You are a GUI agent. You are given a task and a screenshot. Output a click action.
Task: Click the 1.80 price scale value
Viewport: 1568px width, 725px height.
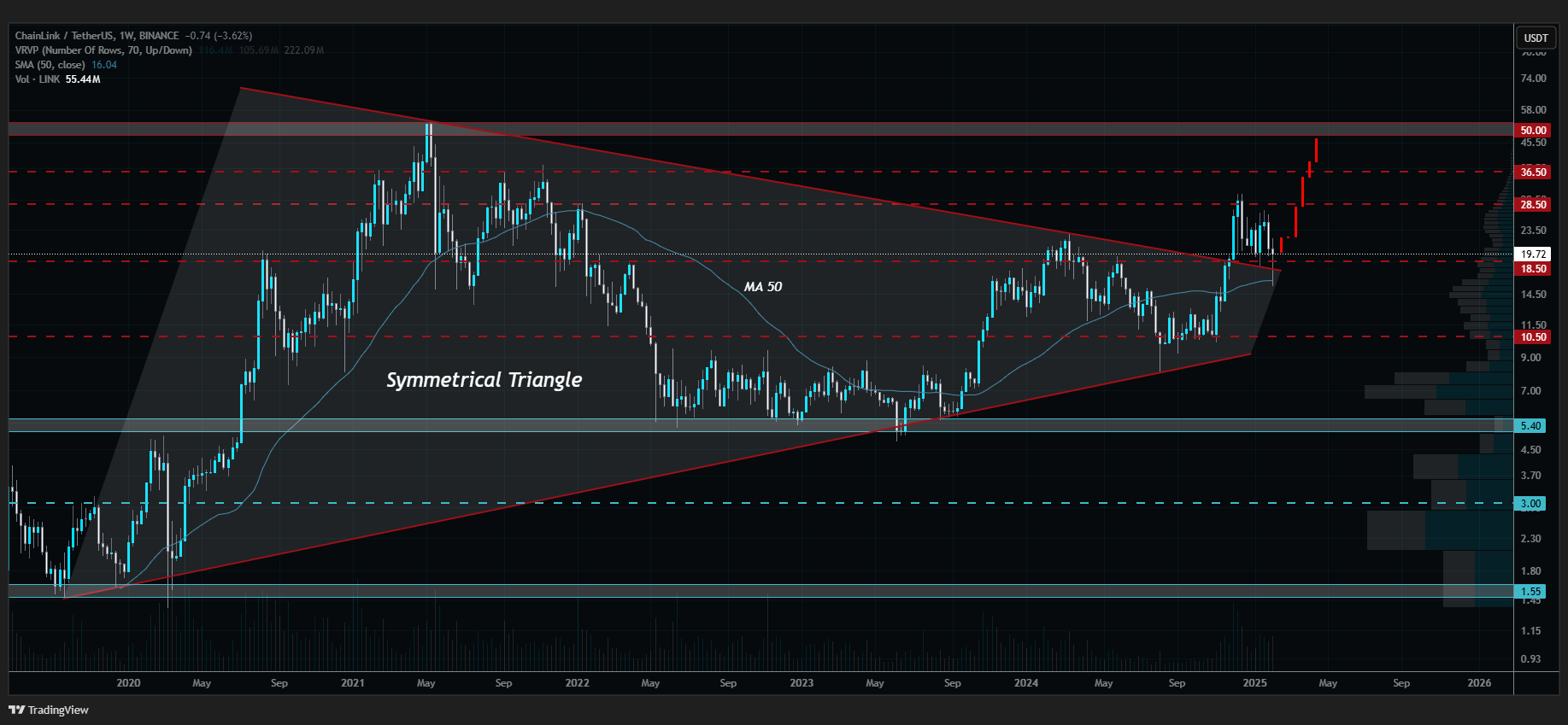(x=1530, y=571)
